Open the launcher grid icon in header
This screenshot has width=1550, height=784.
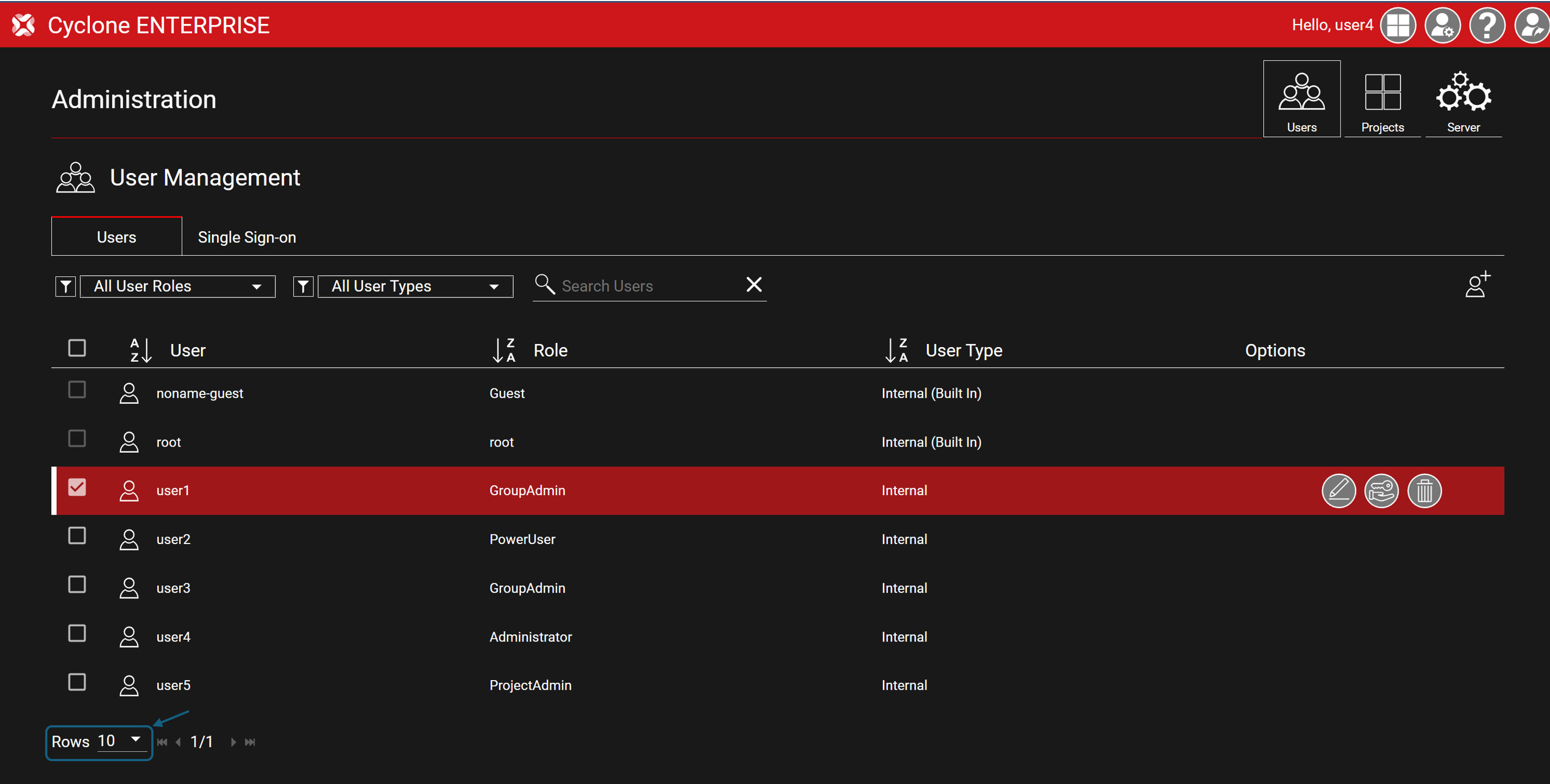point(1397,25)
